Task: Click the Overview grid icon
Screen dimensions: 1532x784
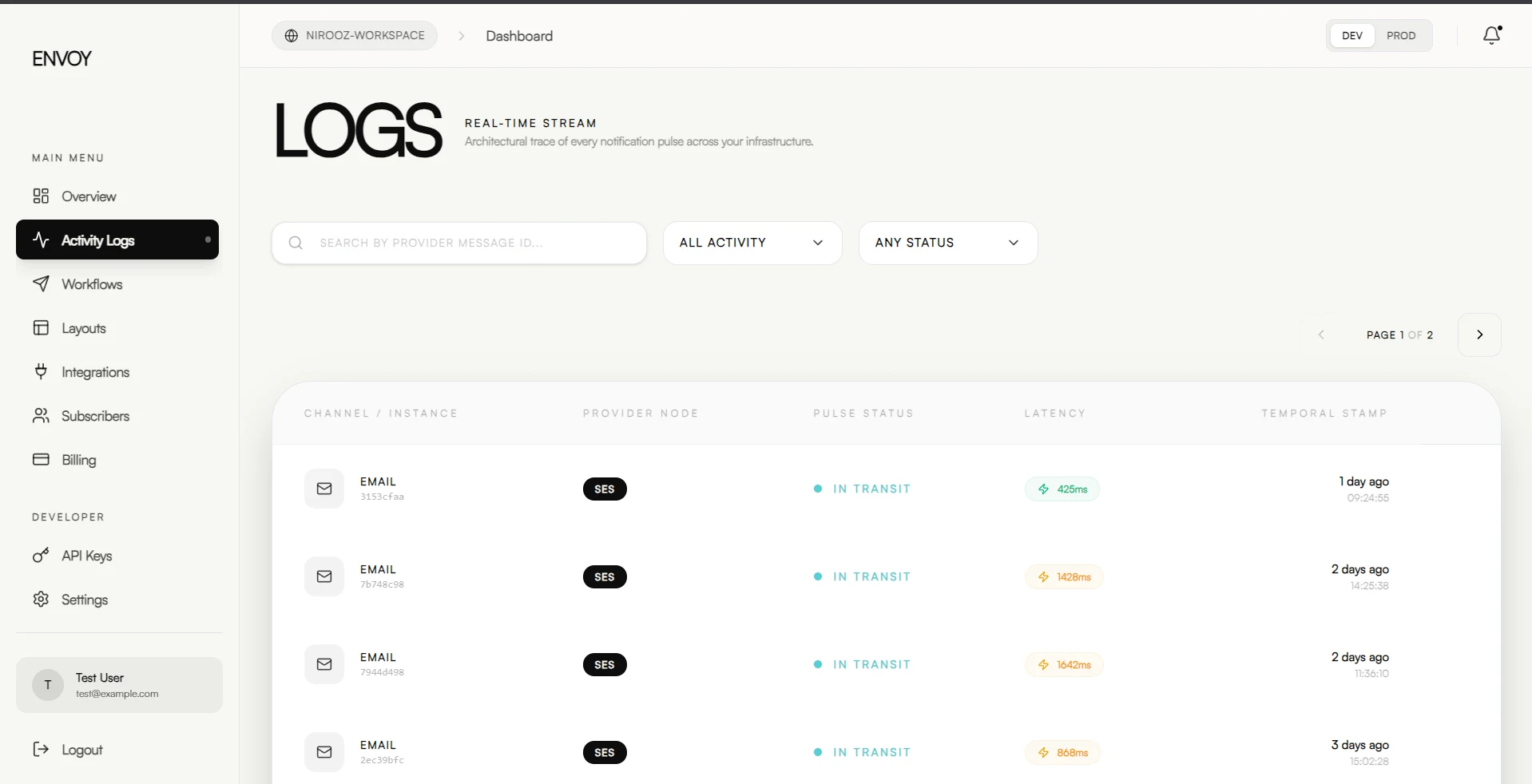Action: (41, 196)
